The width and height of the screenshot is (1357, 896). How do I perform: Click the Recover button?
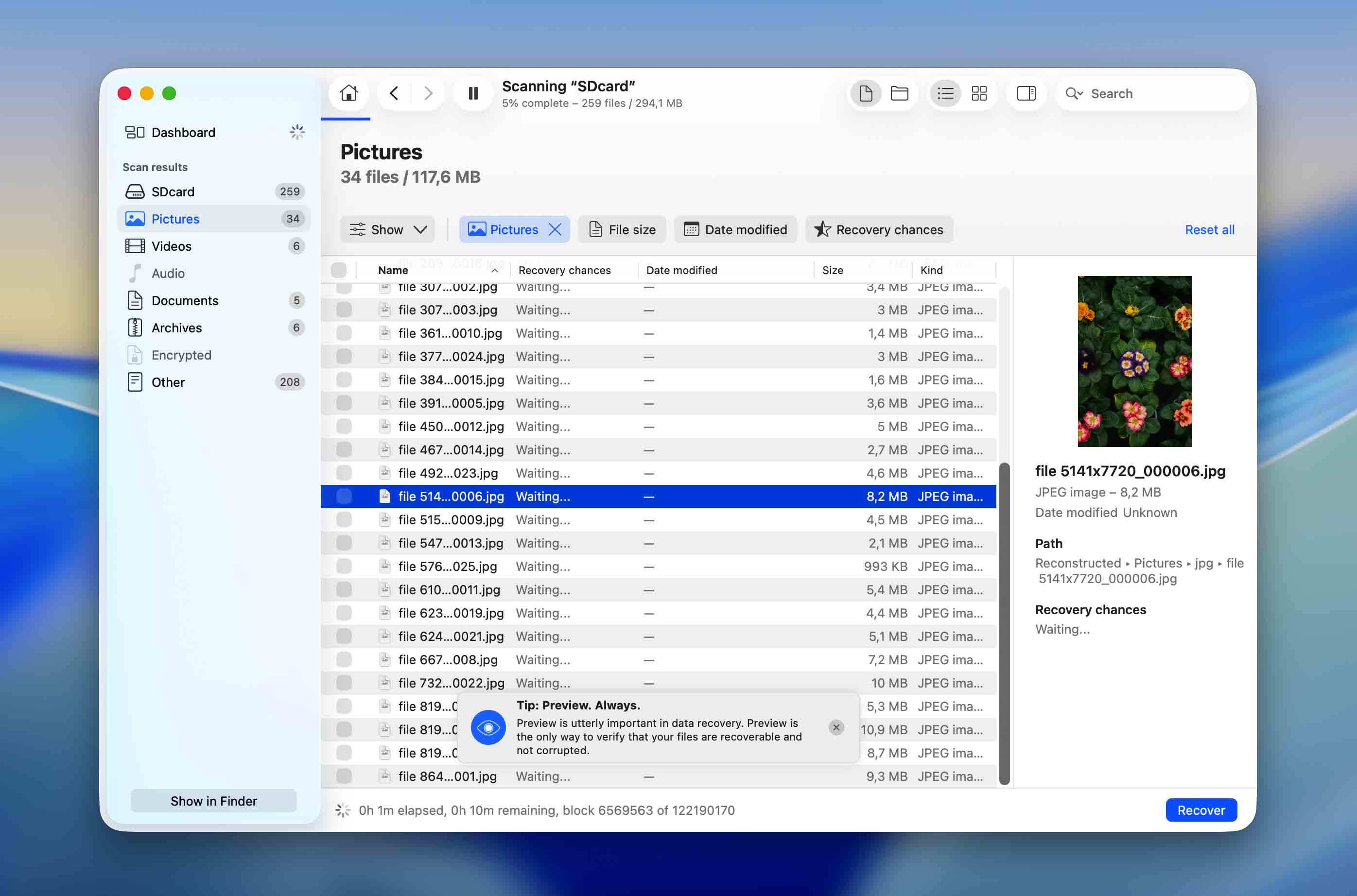pos(1201,810)
